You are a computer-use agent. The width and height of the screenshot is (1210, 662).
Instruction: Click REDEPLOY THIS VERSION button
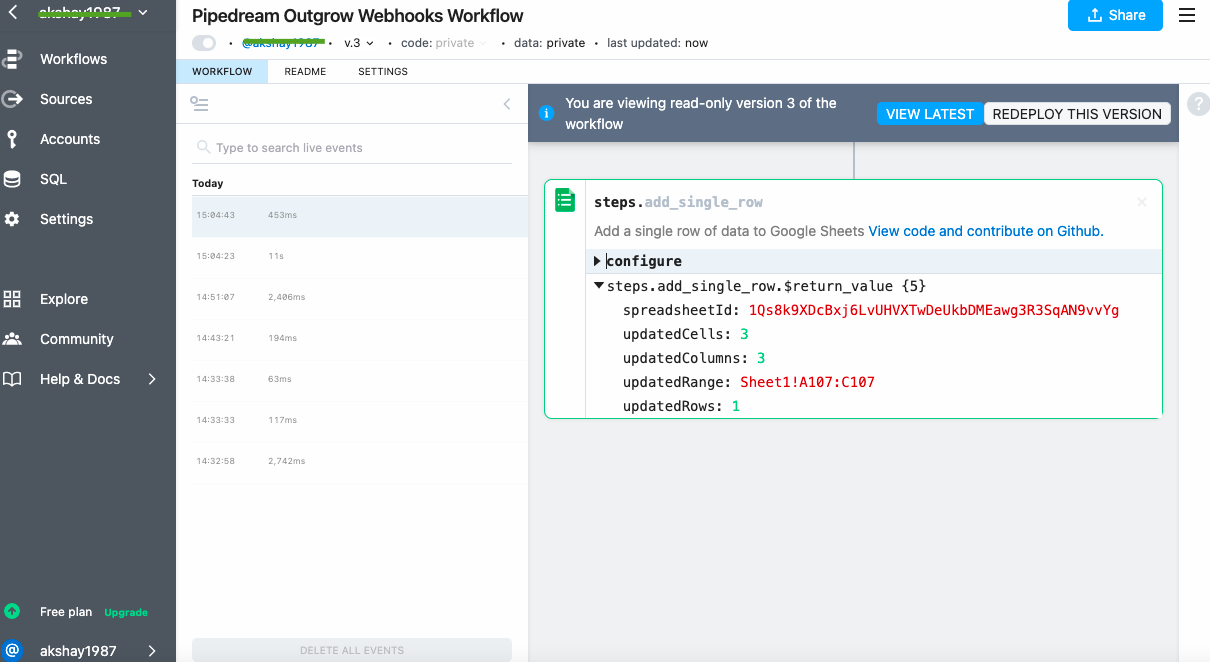[1077, 114]
